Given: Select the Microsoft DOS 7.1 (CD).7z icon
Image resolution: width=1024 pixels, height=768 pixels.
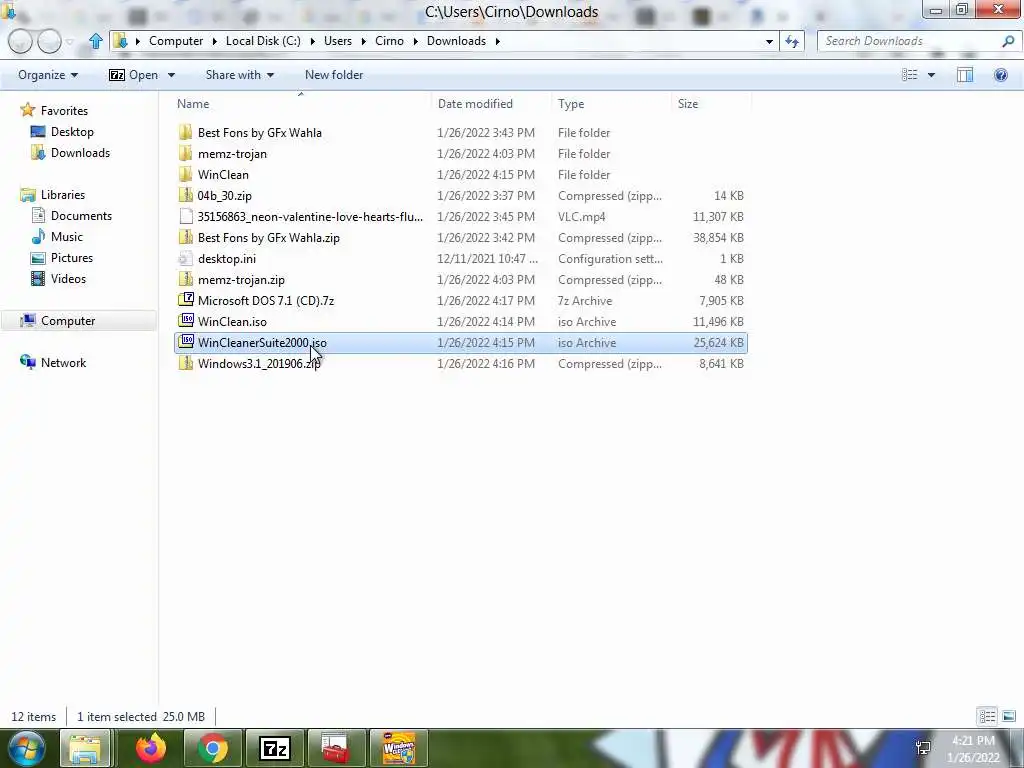Looking at the screenshot, I should click(185, 300).
